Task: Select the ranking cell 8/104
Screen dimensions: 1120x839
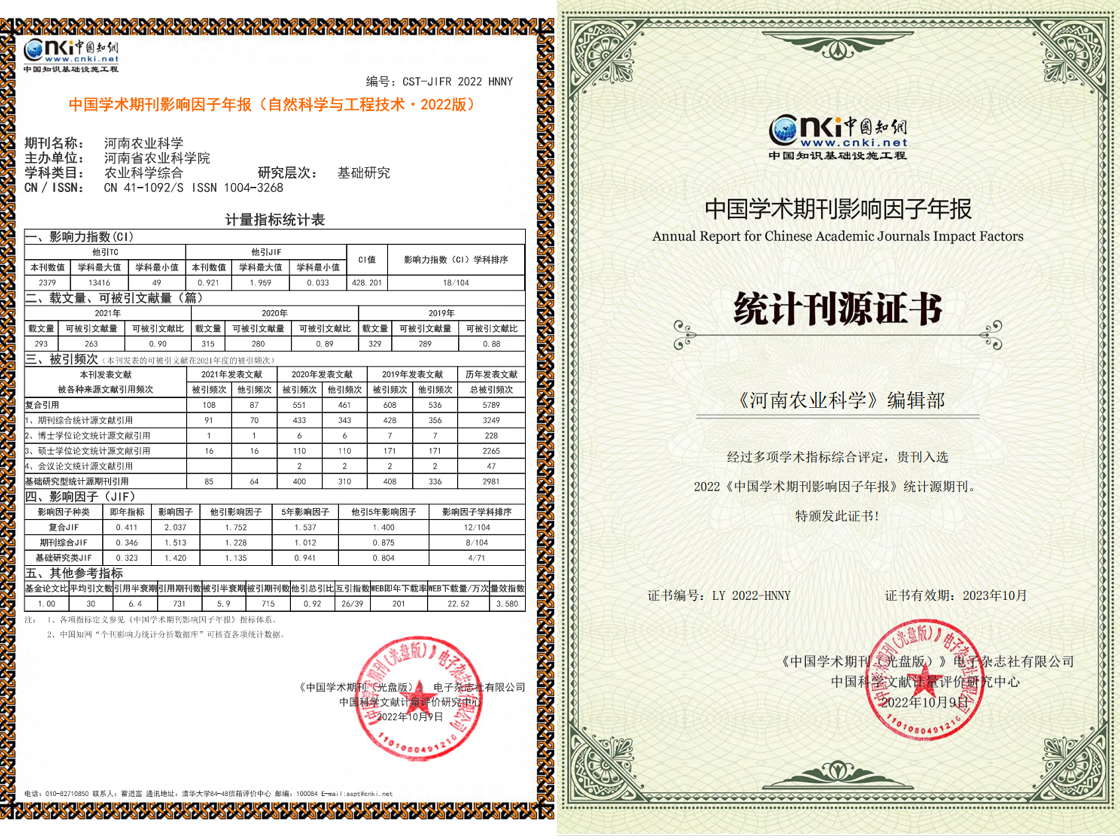Action: pyautogui.click(x=477, y=543)
